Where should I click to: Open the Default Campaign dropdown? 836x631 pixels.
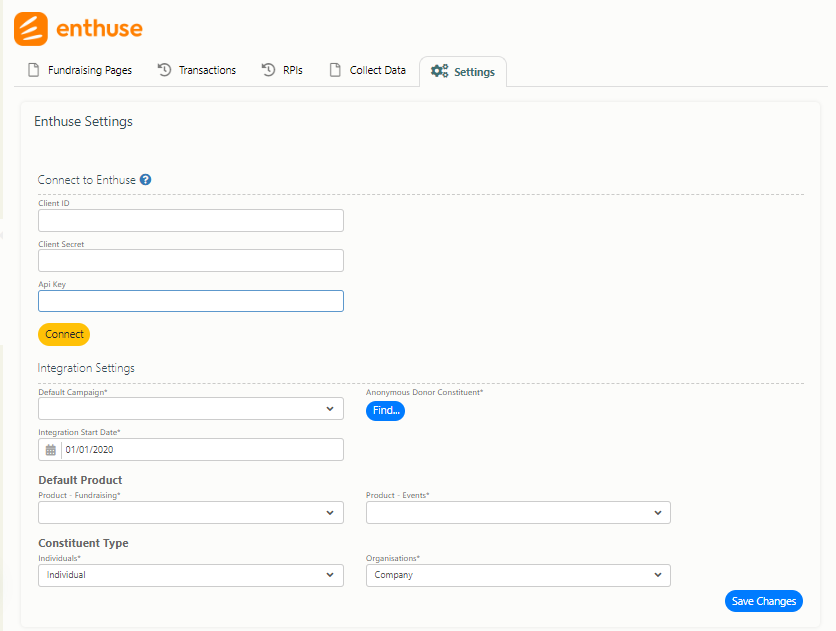pos(191,409)
